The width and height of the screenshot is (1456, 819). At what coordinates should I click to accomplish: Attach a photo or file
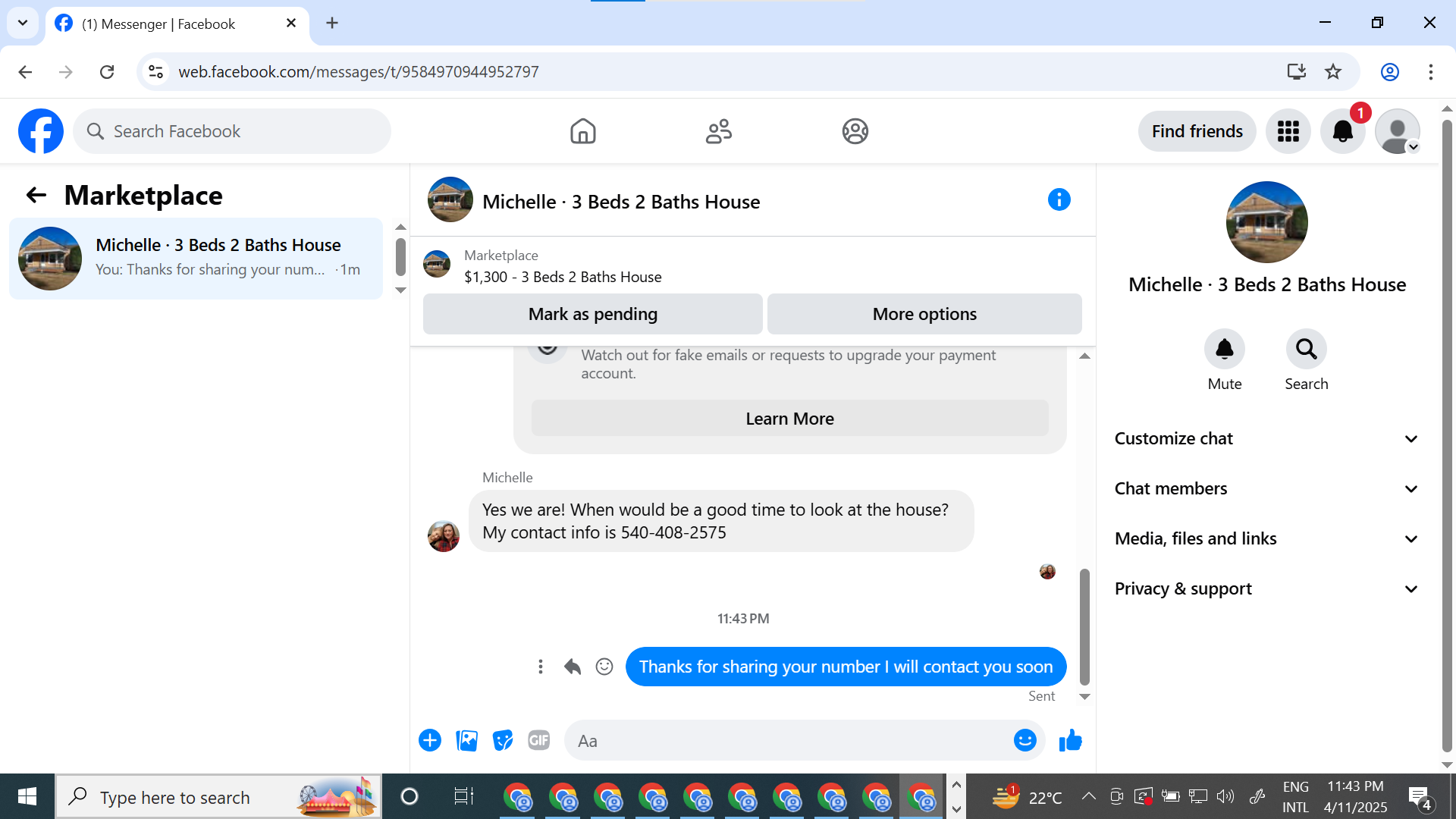pos(466,740)
